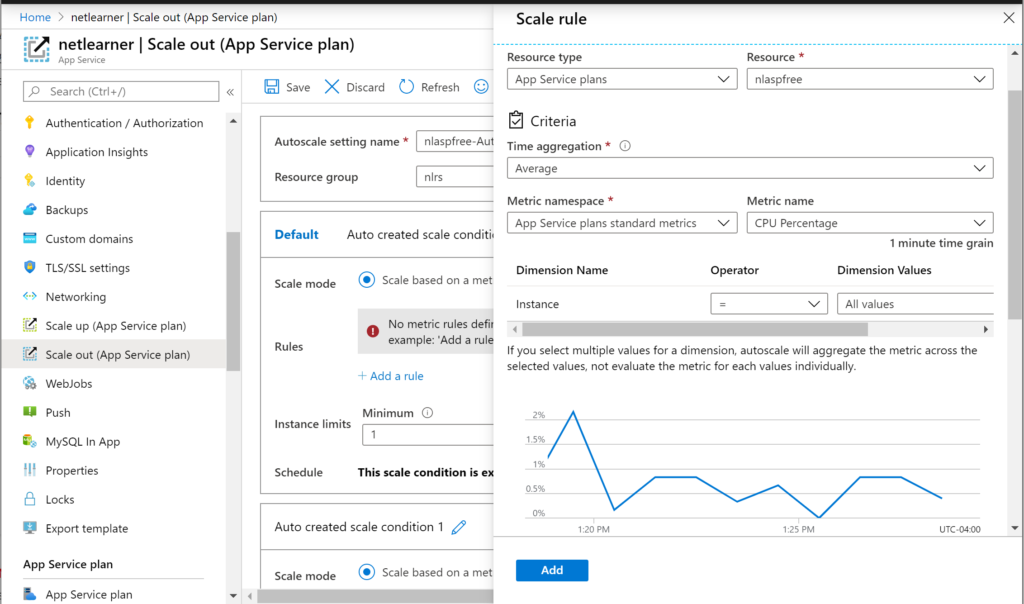Viewport: 1024px width, 604px height.
Task: Open Custom domains menu item
Action: point(89,238)
